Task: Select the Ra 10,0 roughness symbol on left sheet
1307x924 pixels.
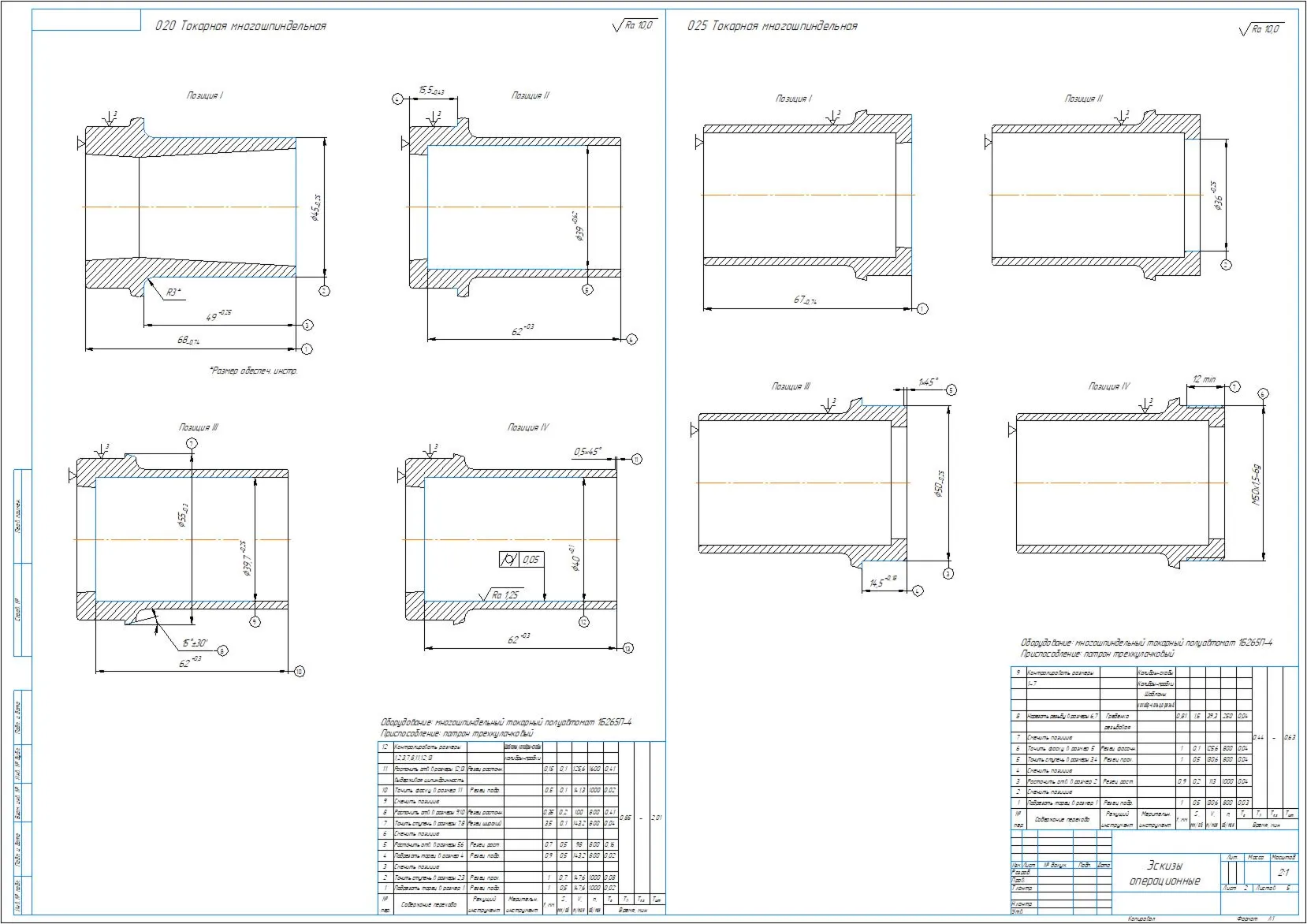Action: pyautogui.click(x=634, y=25)
